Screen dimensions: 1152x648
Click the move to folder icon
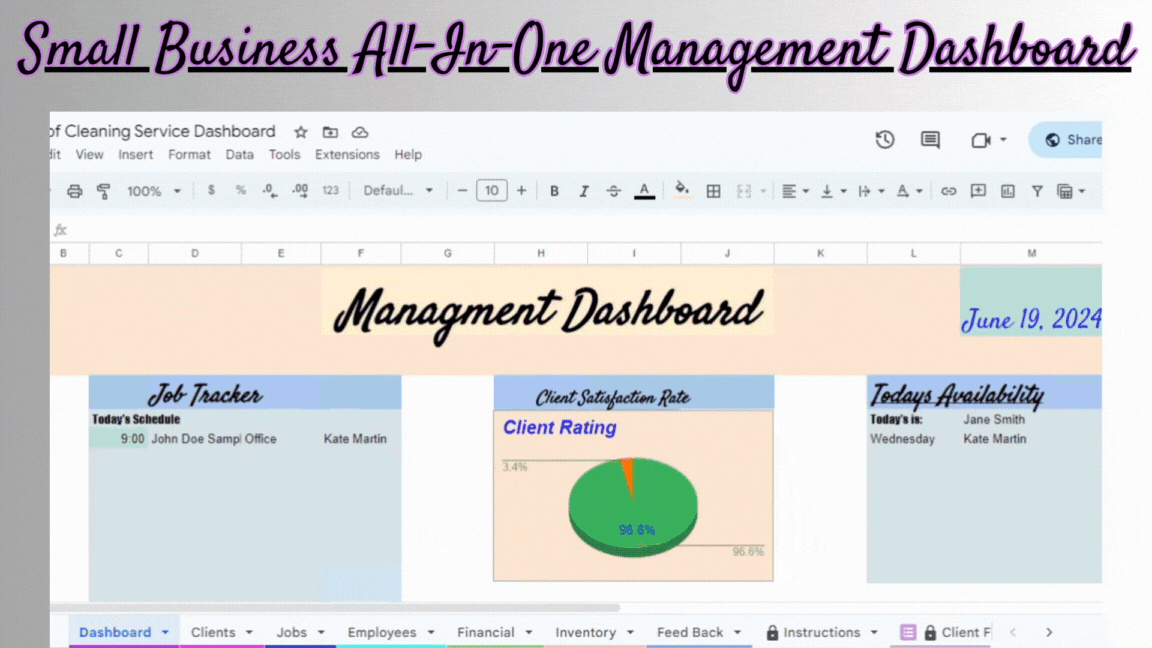coord(330,132)
